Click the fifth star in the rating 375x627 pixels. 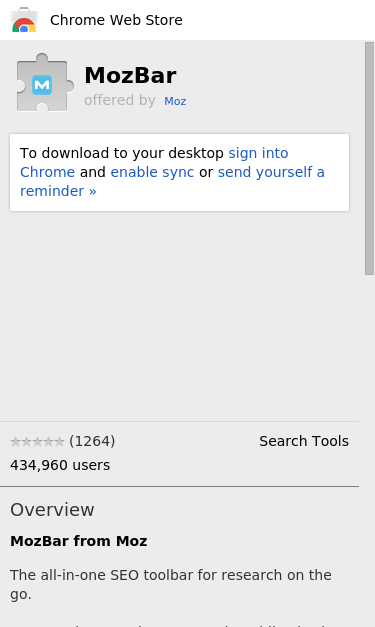[x=59, y=442]
